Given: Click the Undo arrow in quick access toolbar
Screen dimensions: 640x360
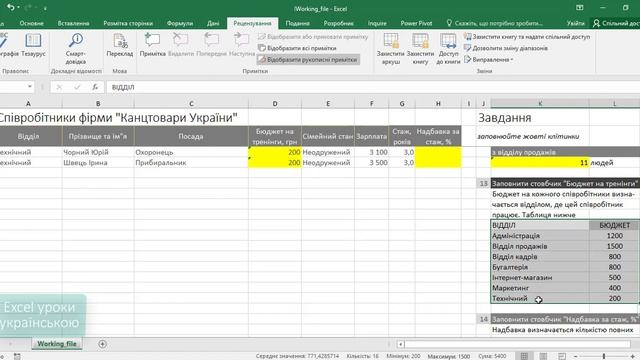Looking at the screenshot, I should click(x=11, y=7).
